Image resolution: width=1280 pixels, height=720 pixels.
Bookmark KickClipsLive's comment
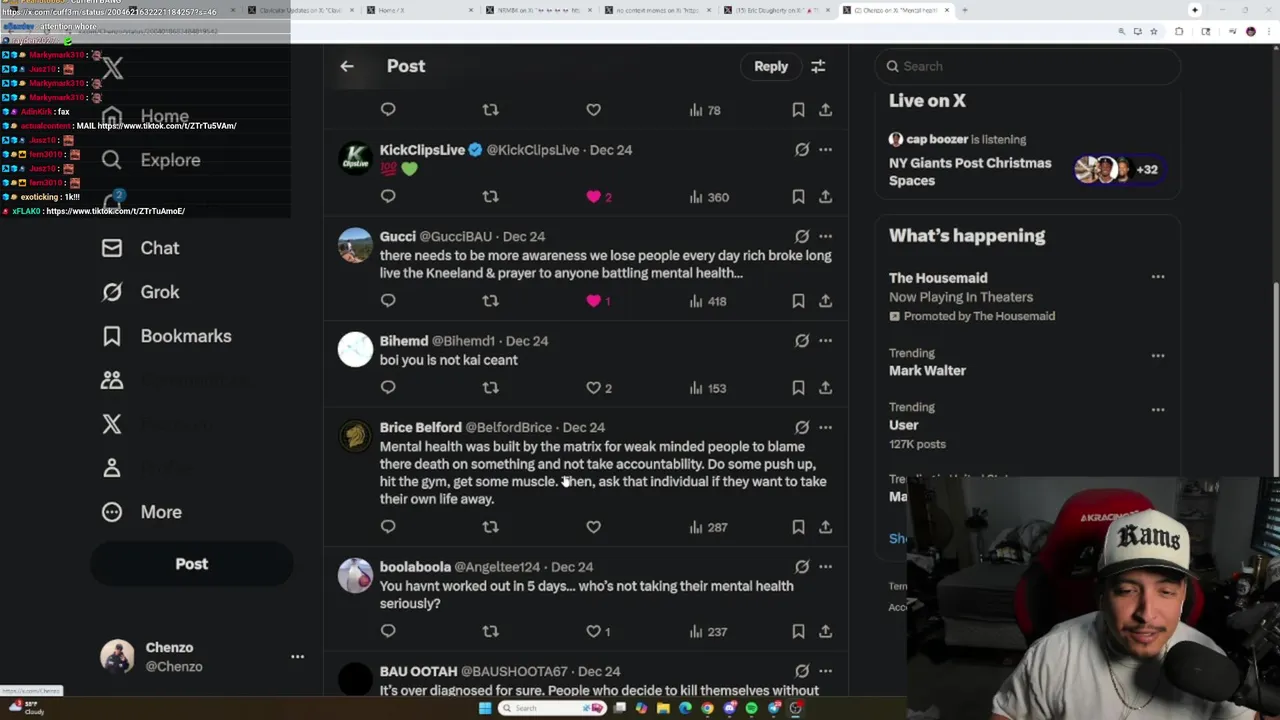[798, 197]
